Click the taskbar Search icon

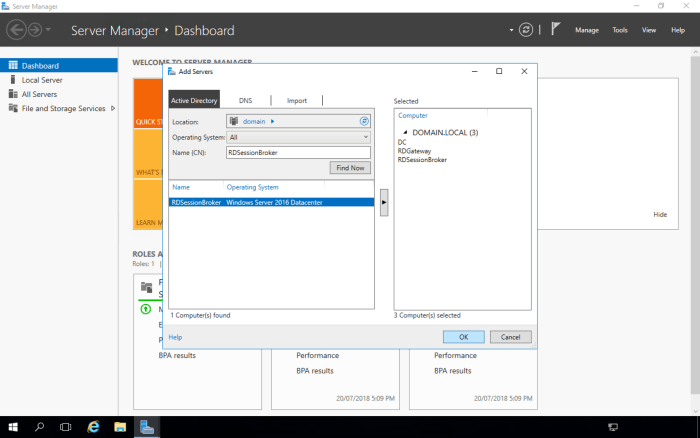tap(39, 427)
